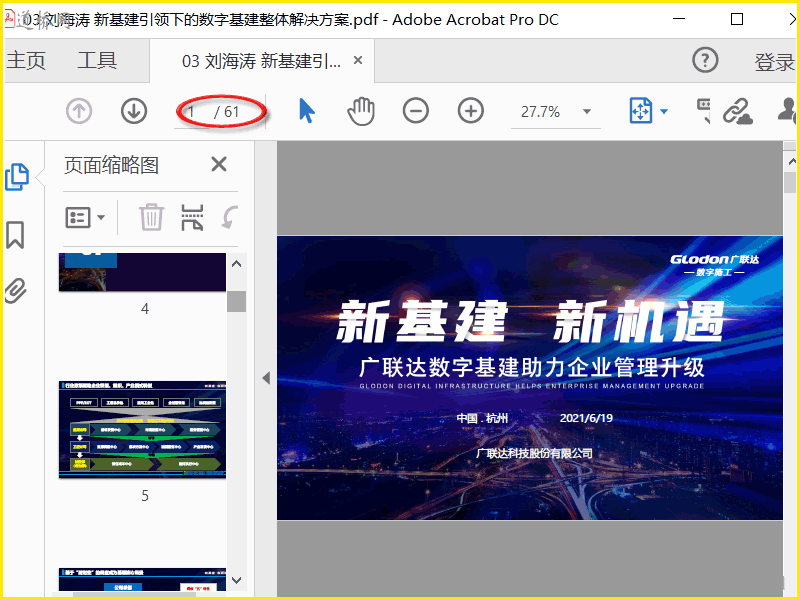The image size is (800, 600).
Task: Collapse the navigation pane with left triangle
Action: [266, 378]
